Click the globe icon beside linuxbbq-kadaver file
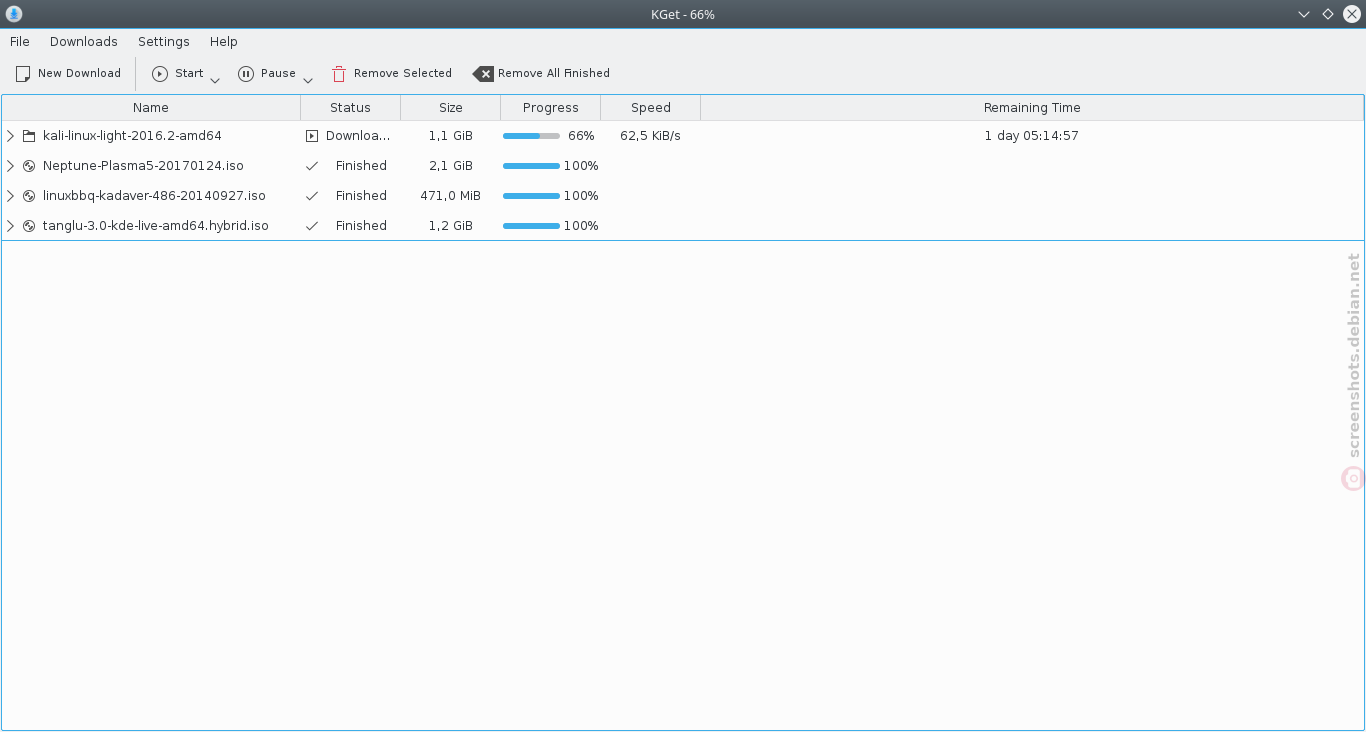 coord(29,196)
